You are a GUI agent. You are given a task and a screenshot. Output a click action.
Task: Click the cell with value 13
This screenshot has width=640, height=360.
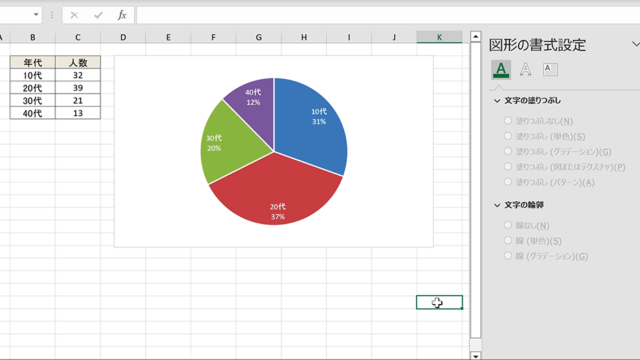78,113
